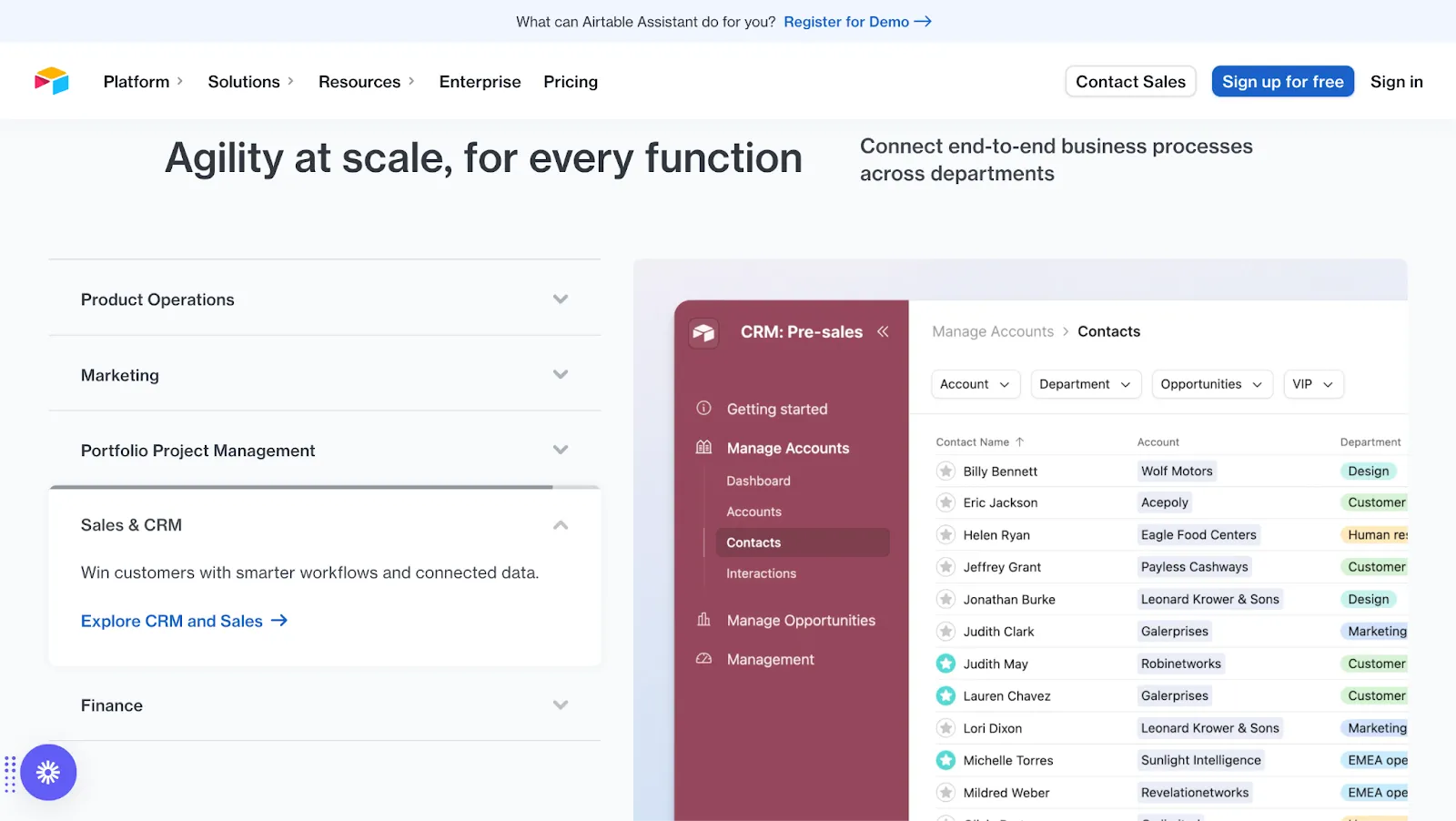This screenshot has width=1456, height=821.
Task: Click the Account column header
Action: [1158, 441]
